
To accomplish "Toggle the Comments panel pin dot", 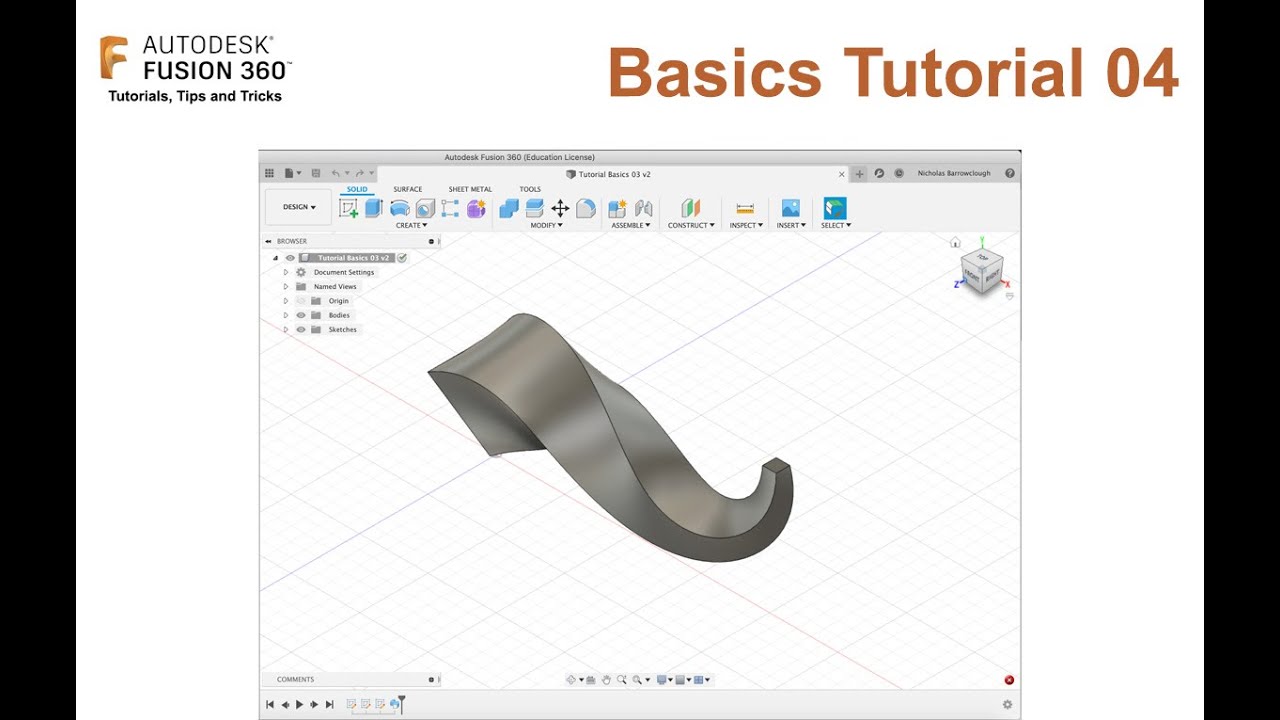I will (431, 679).
